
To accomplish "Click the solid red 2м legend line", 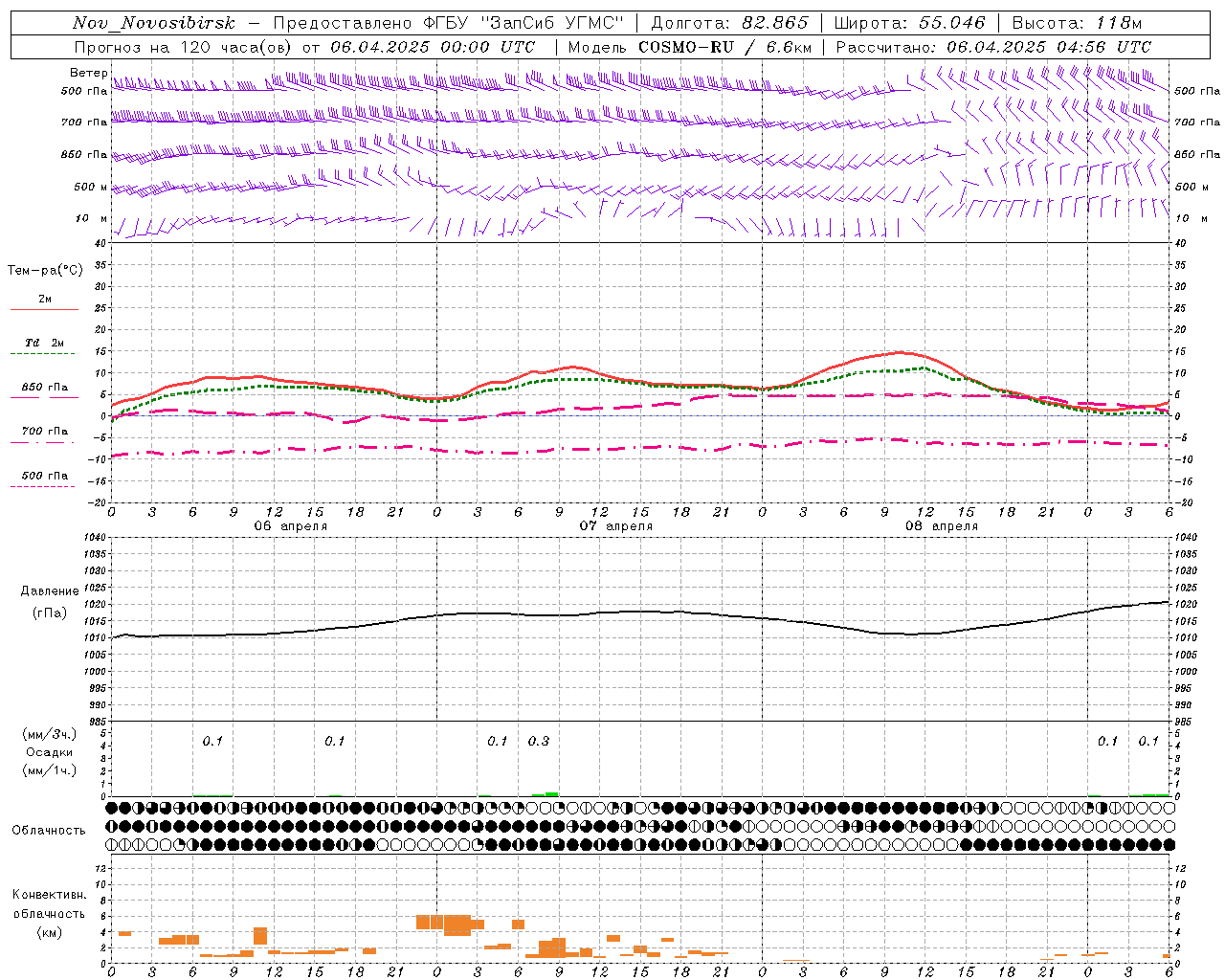I will click(44, 310).
